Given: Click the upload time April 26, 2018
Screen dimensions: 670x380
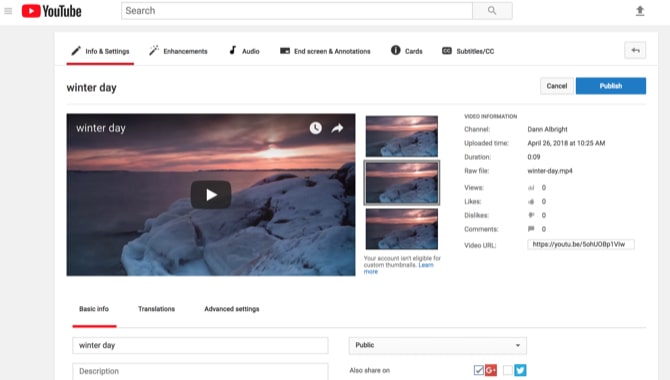Looking at the screenshot, I should [x=566, y=143].
